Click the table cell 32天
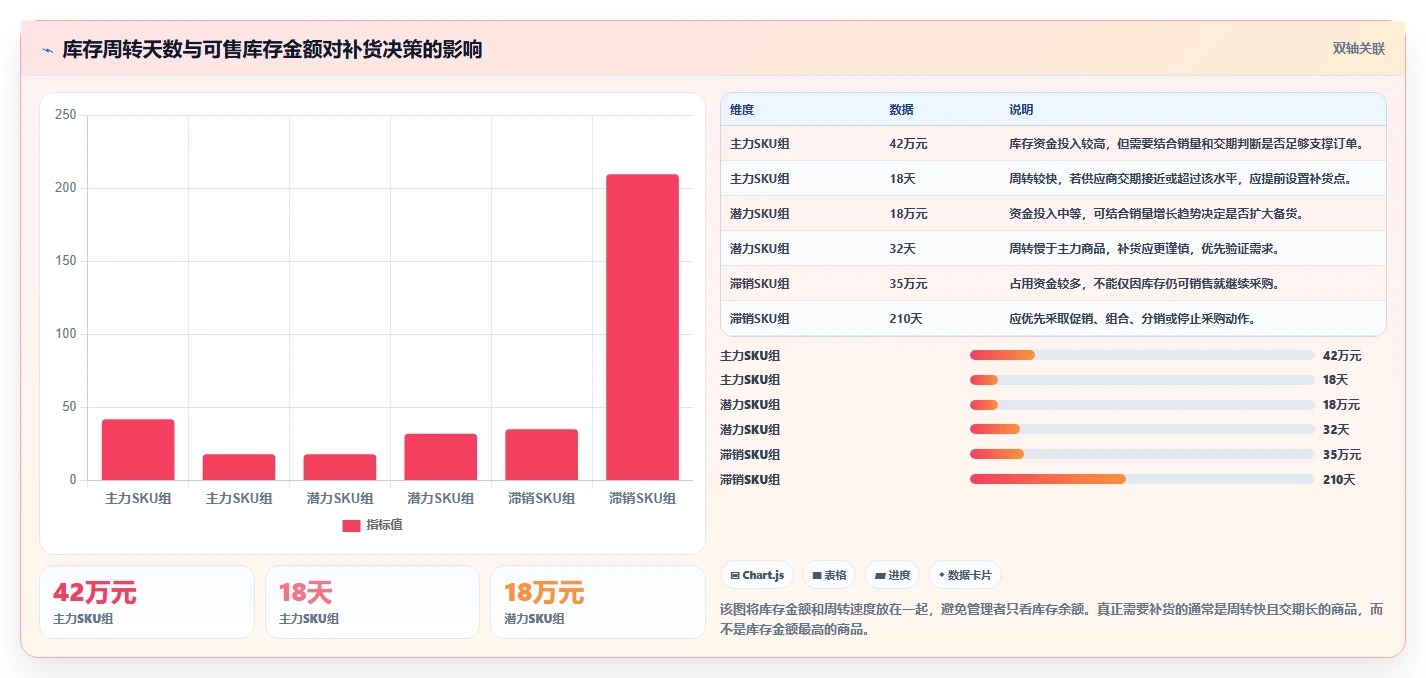Screen dimensions: 1426x678 pos(902,249)
